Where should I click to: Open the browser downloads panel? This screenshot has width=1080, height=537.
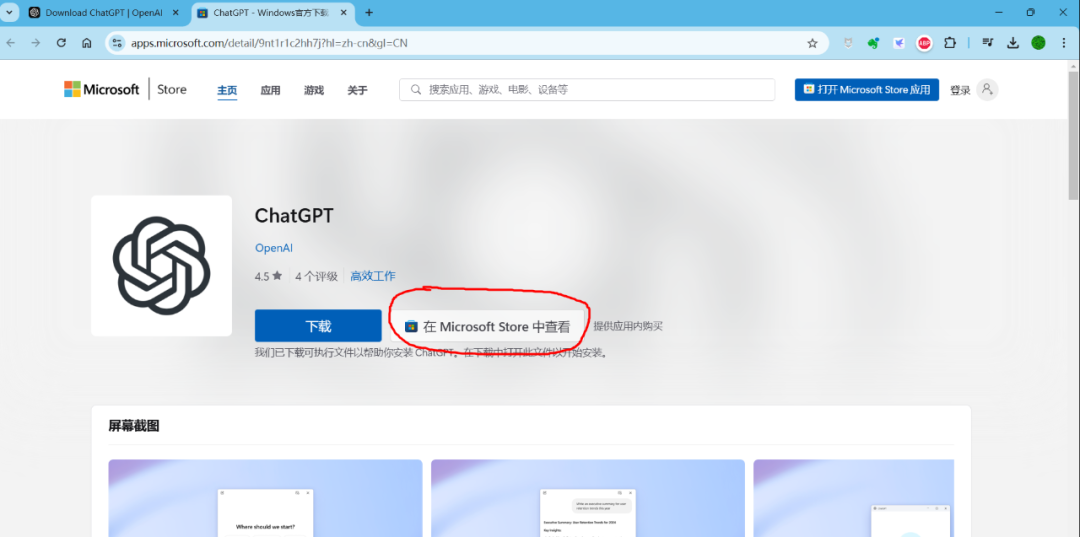tap(1013, 43)
